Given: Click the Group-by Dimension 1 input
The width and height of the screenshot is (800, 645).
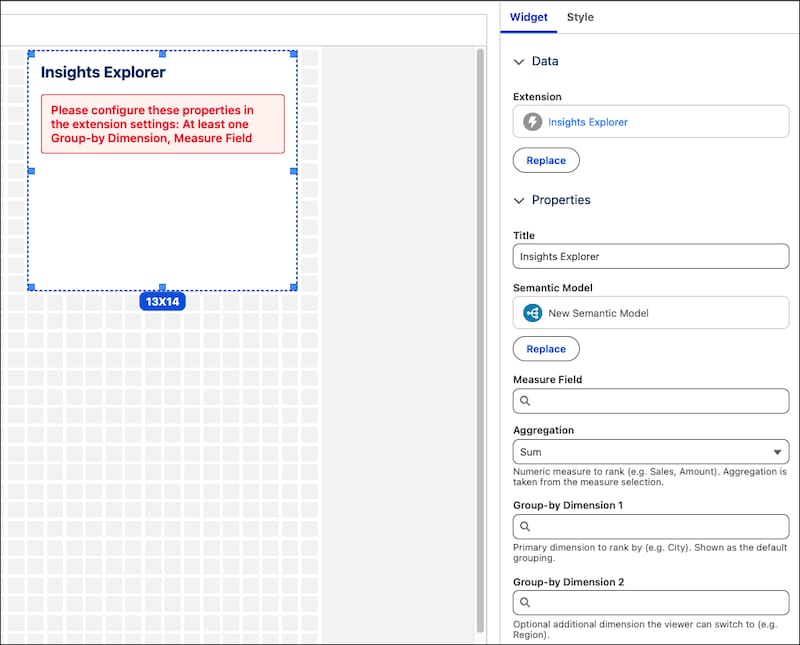Looking at the screenshot, I should (x=651, y=526).
